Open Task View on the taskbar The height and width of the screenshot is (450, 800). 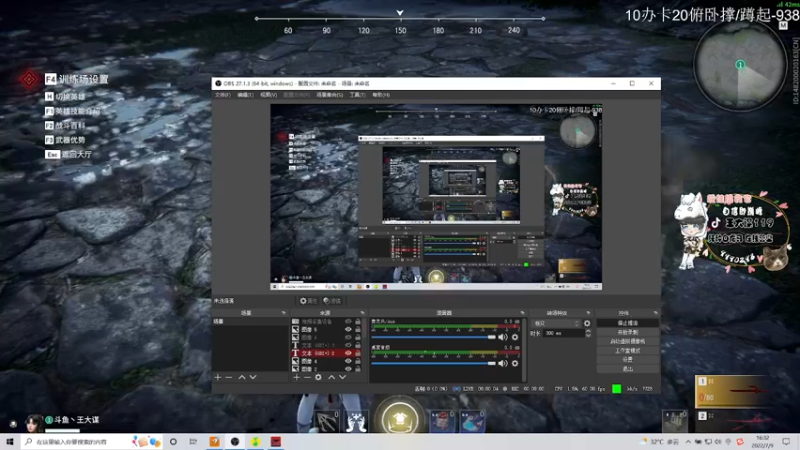pyautogui.click(x=193, y=441)
